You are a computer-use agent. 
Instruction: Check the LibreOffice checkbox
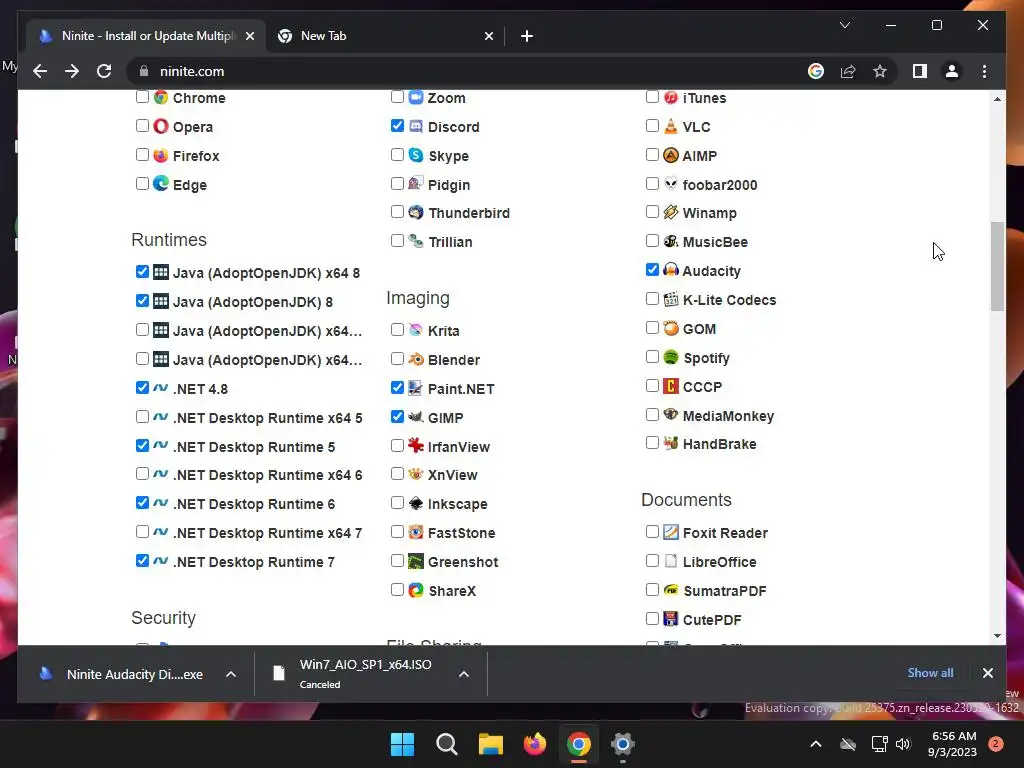652,560
